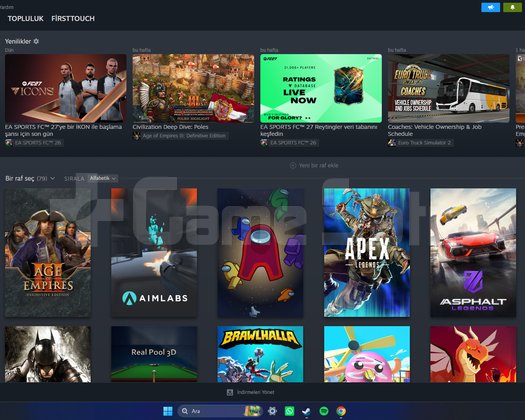The width and height of the screenshot is (525, 420).
Task: Open the EA SPORTS FC 27 ICONS news thumbnail
Action: tap(66, 88)
